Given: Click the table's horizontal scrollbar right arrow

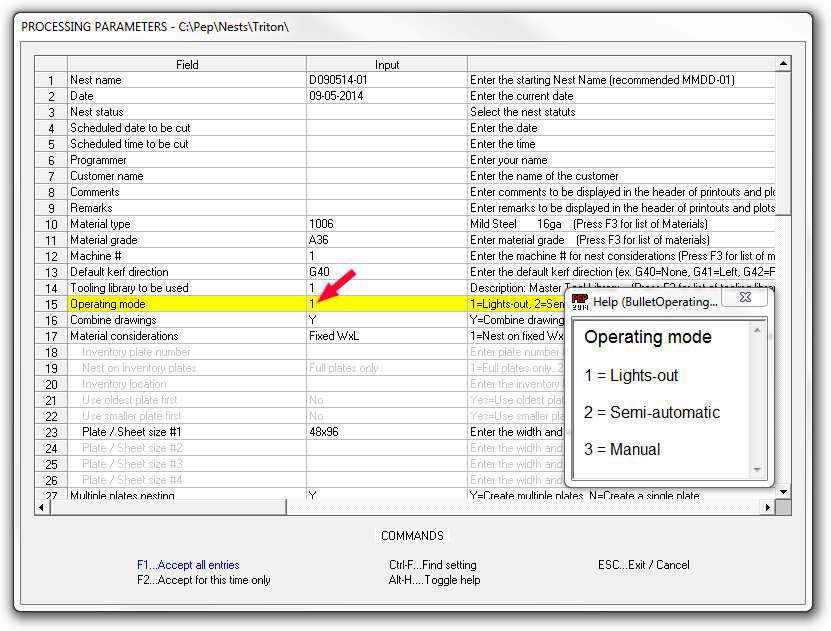Looking at the screenshot, I should (x=768, y=508).
